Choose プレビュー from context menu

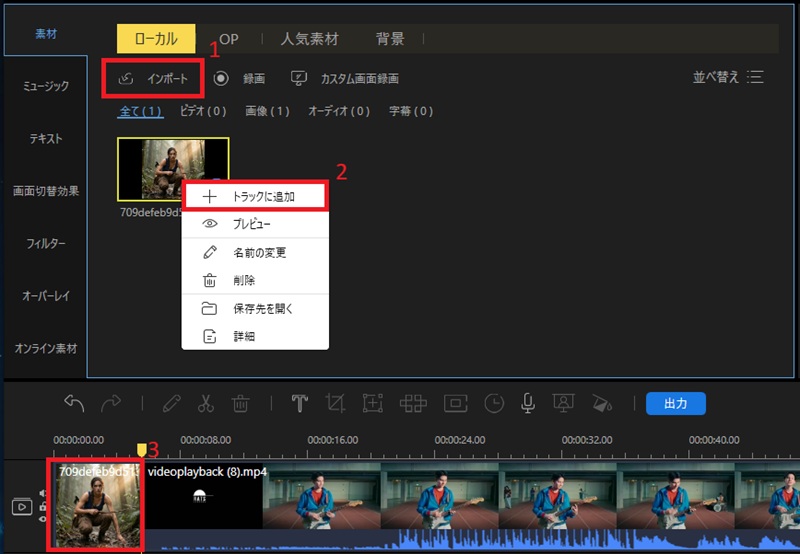(x=255, y=224)
